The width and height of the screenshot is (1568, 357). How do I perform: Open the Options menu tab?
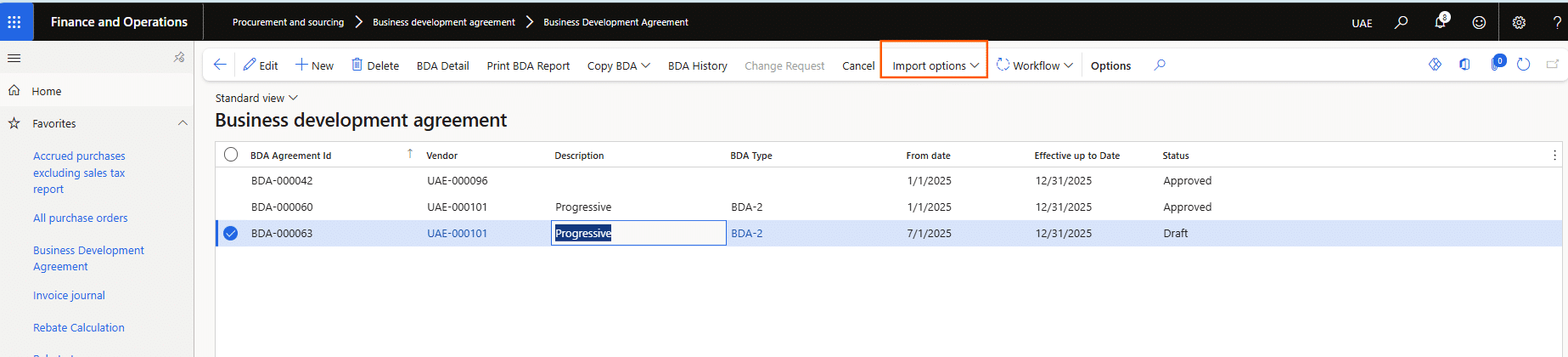[x=1110, y=65]
